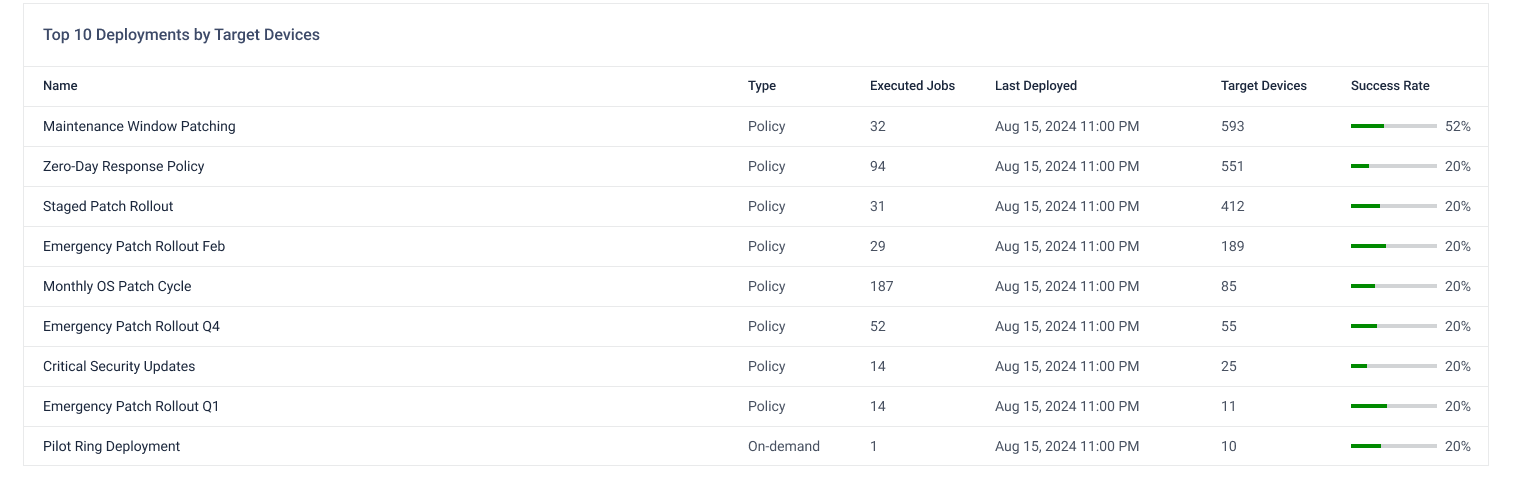Select Monthly OS Patch Cycle row
1521x485 pixels.
point(117,287)
